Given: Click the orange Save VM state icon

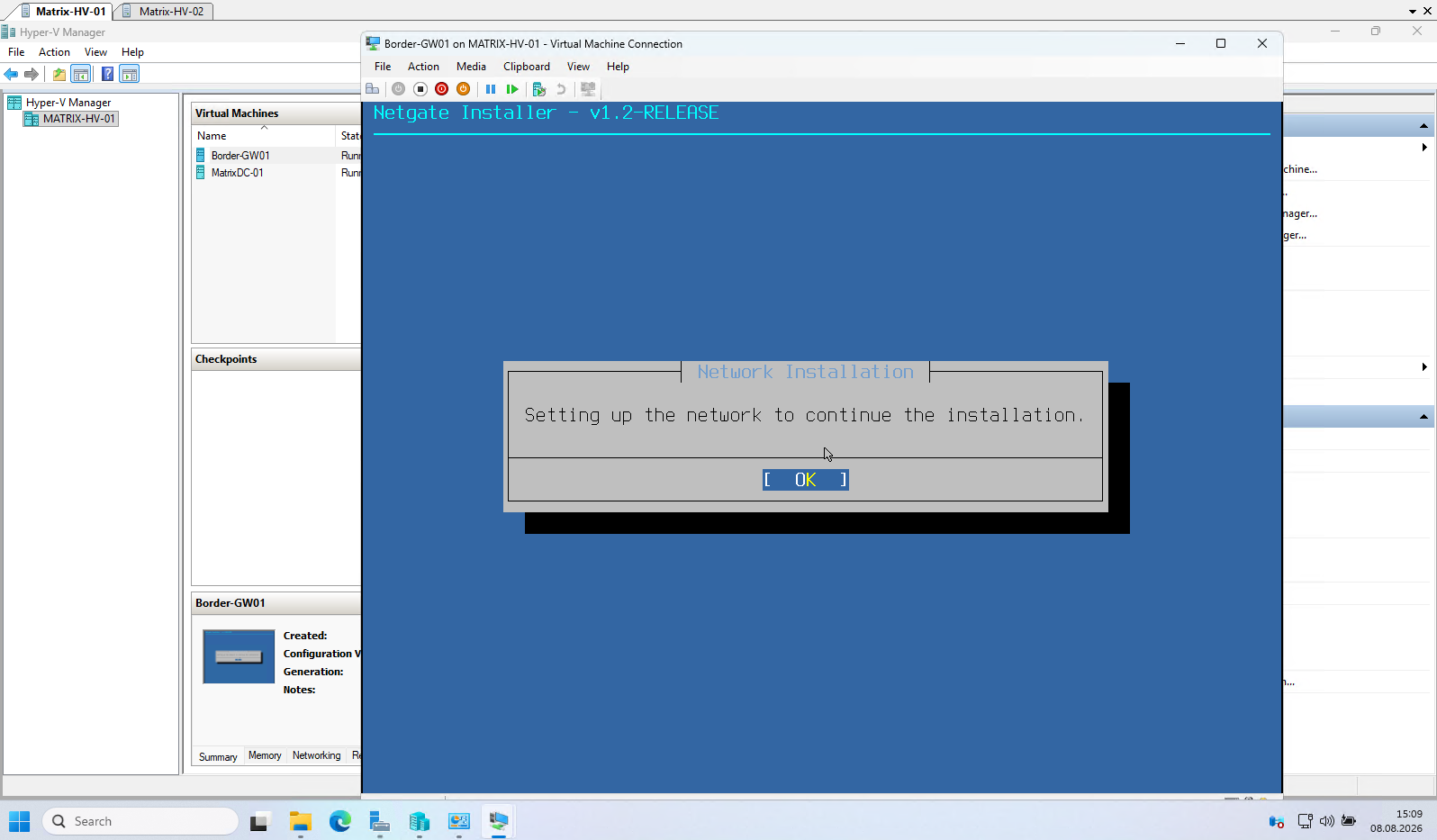Looking at the screenshot, I should pyautogui.click(x=463, y=89).
